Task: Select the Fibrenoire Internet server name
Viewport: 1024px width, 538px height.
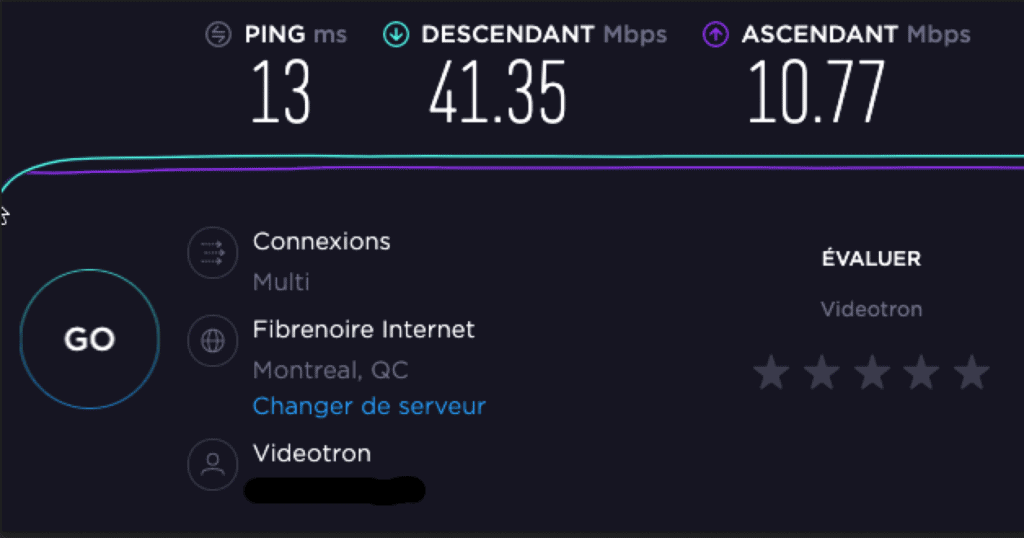Action: [363, 330]
